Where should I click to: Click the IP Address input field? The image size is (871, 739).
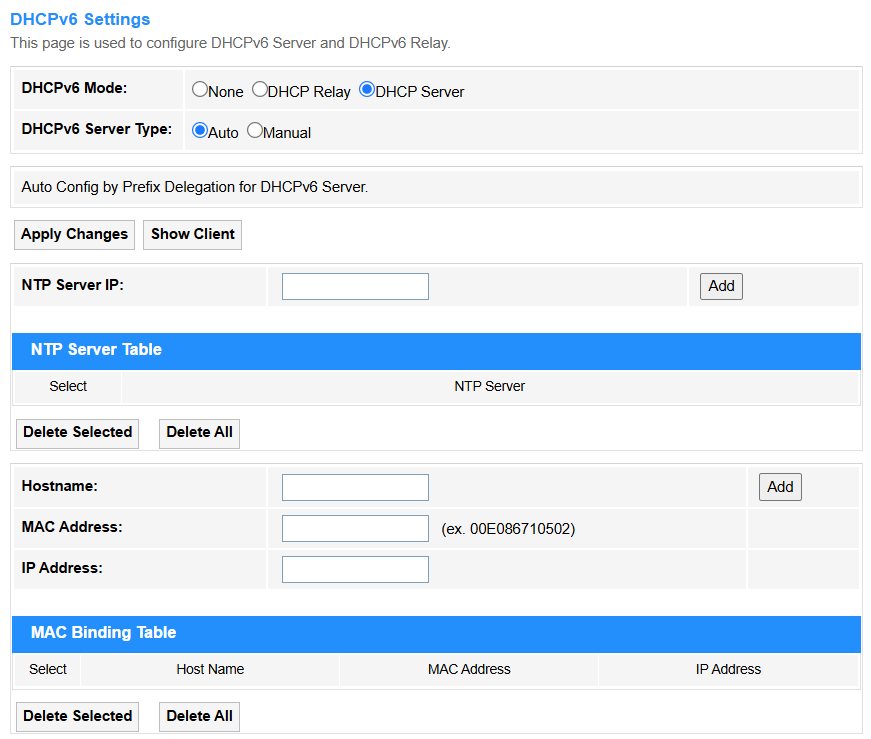pos(355,570)
